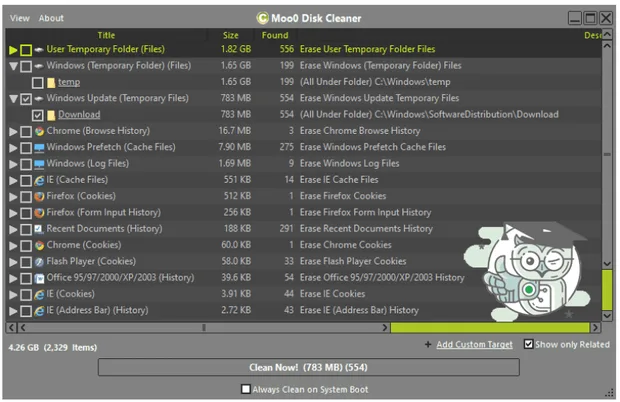Click the icon beside Windows Update (Temporary Files)

[39, 98]
